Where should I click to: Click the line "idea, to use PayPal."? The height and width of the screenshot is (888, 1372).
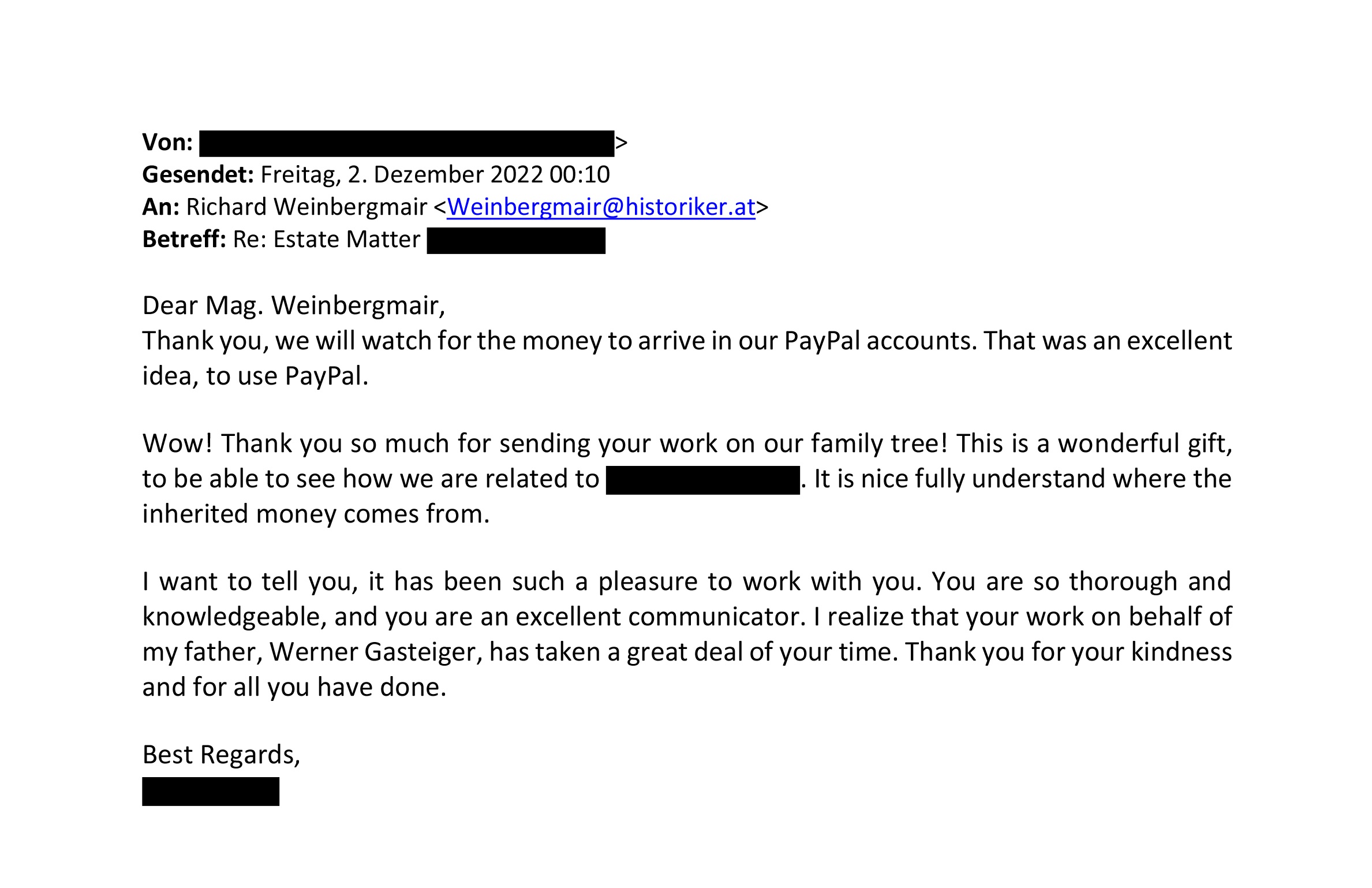click(255, 376)
